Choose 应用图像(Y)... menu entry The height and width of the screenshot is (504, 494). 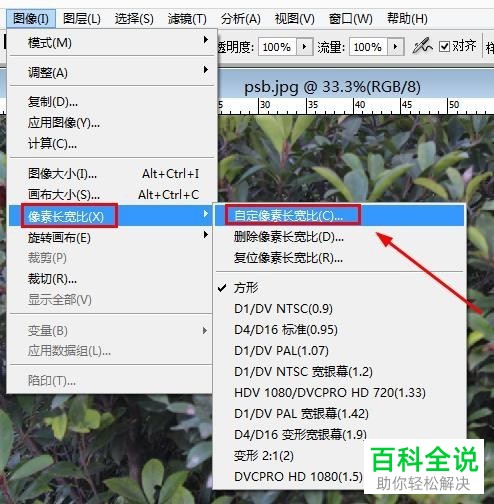click(112, 123)
